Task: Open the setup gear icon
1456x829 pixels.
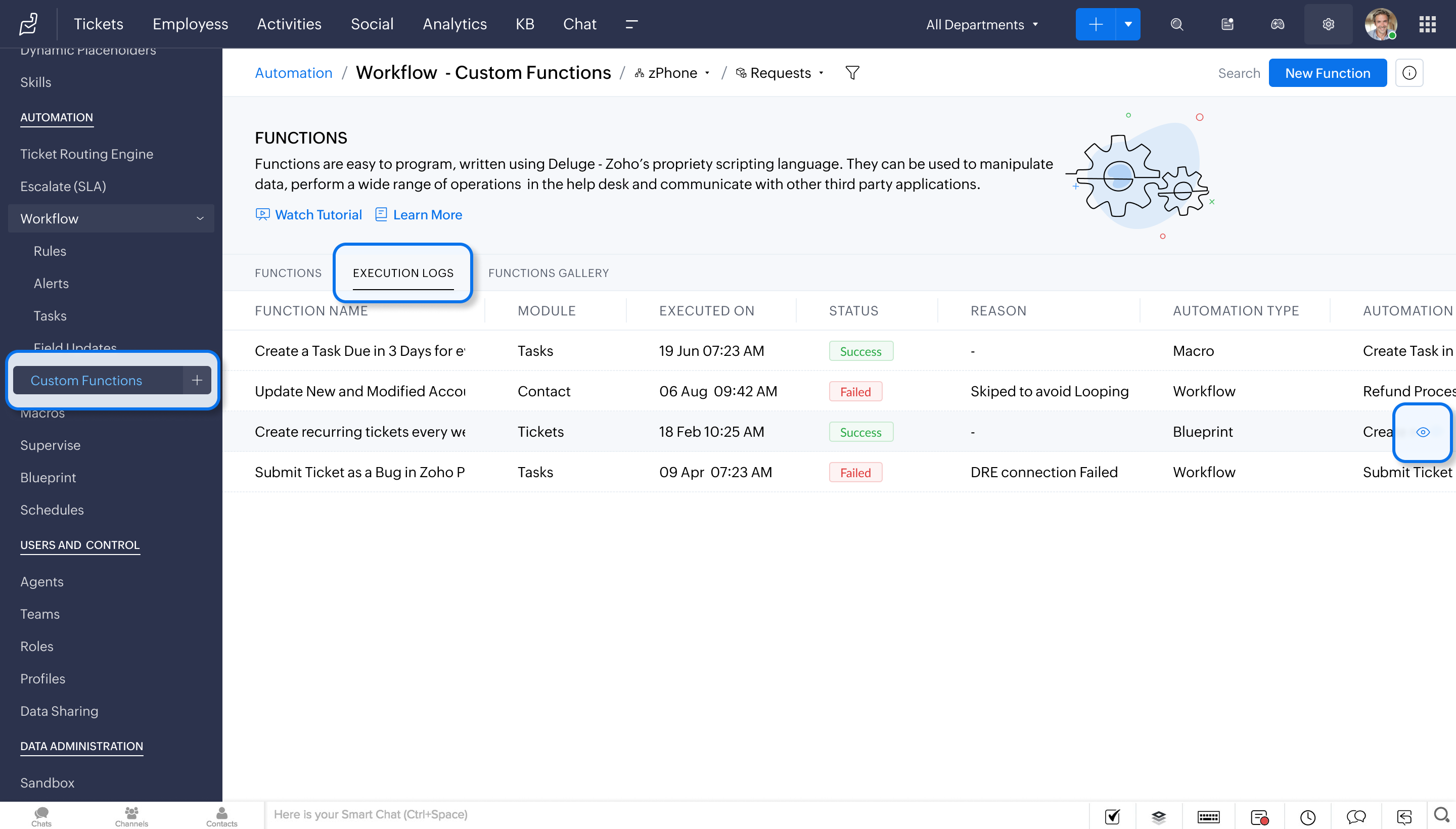Action: click(1328, 24)
